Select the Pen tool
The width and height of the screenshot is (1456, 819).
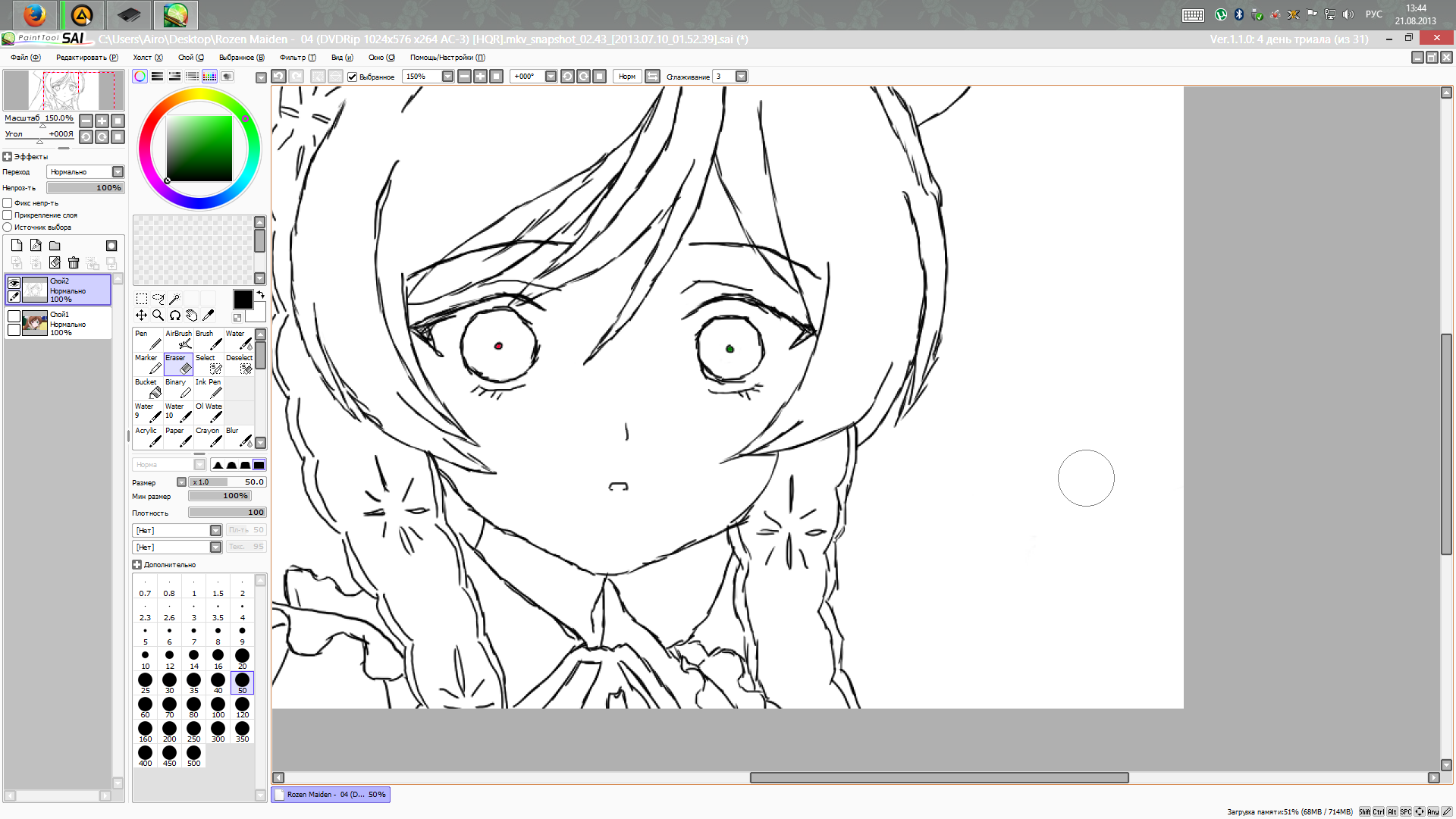click(148, 340)
